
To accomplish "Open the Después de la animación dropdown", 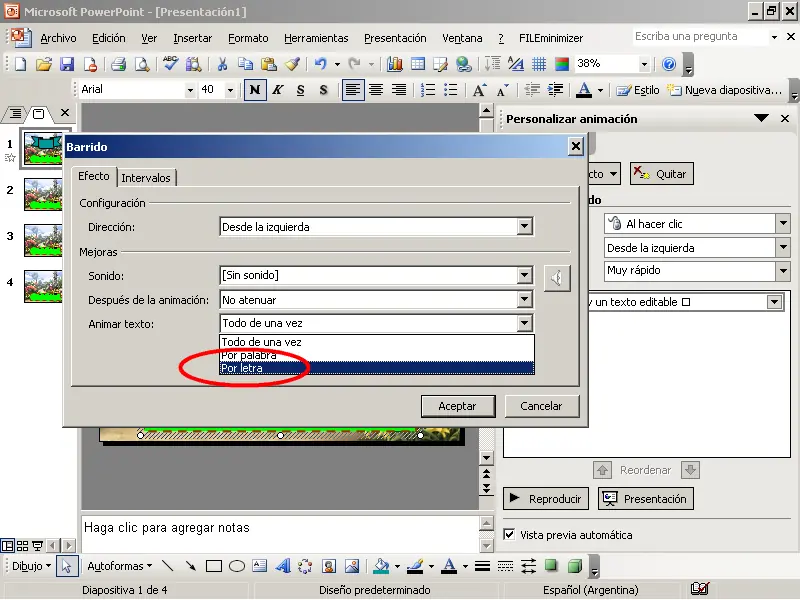I will coord(525,299).
